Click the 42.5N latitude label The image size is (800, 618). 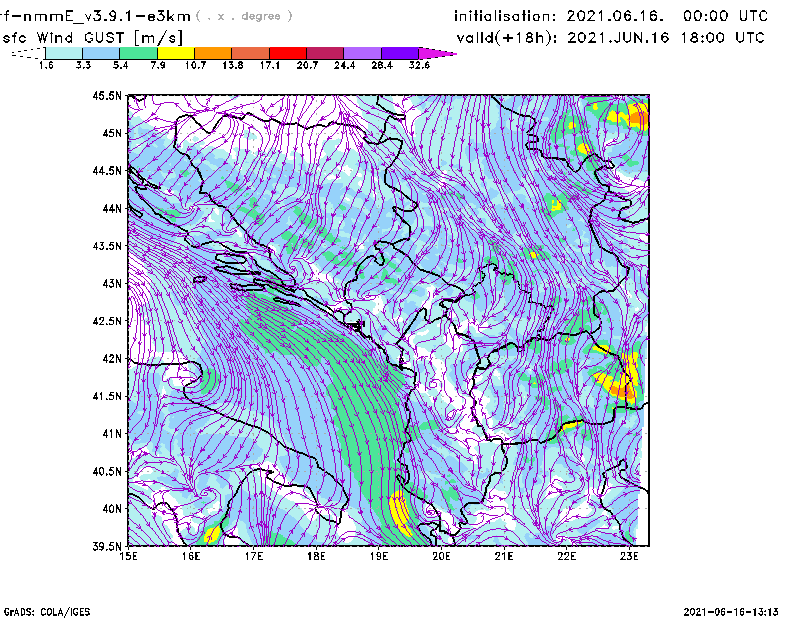pyautogui.click(x=107, y=321)
